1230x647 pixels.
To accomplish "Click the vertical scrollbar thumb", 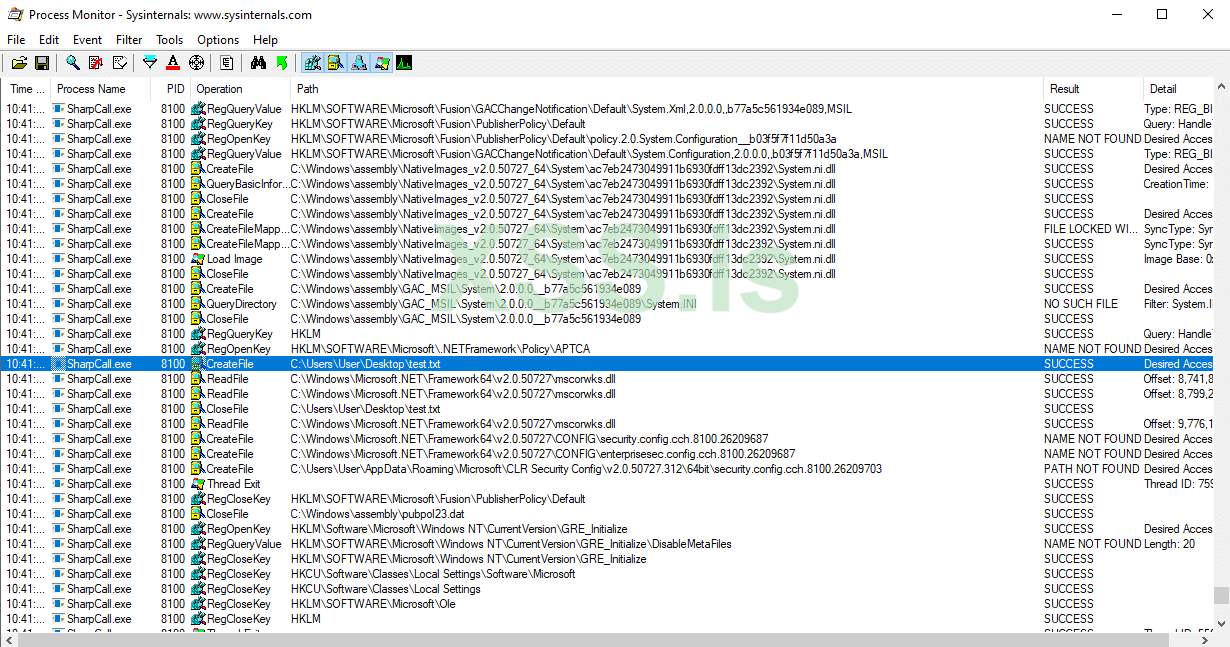I will click(1221, 595).
